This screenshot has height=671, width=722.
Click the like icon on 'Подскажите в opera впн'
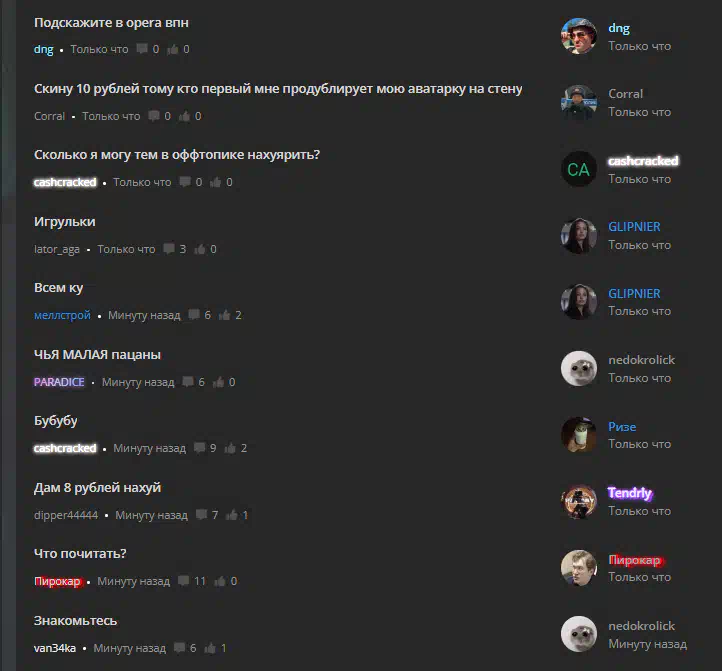pyautogui.click(x=172, y=49)
